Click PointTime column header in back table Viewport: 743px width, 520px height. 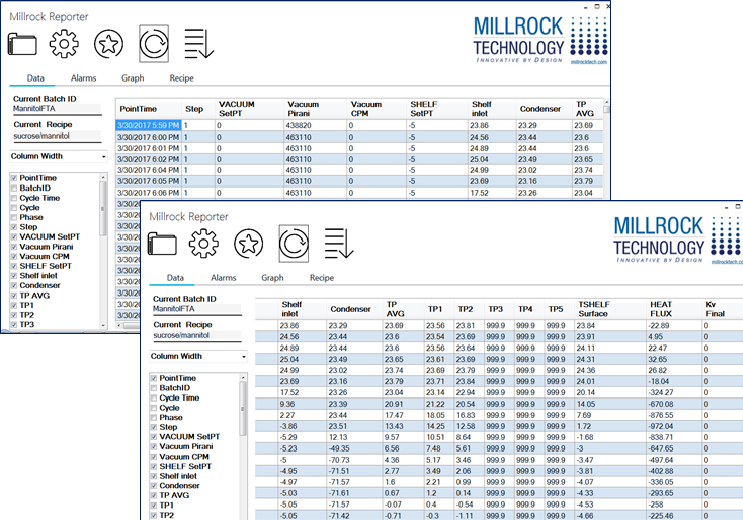[x=148, y=109]
